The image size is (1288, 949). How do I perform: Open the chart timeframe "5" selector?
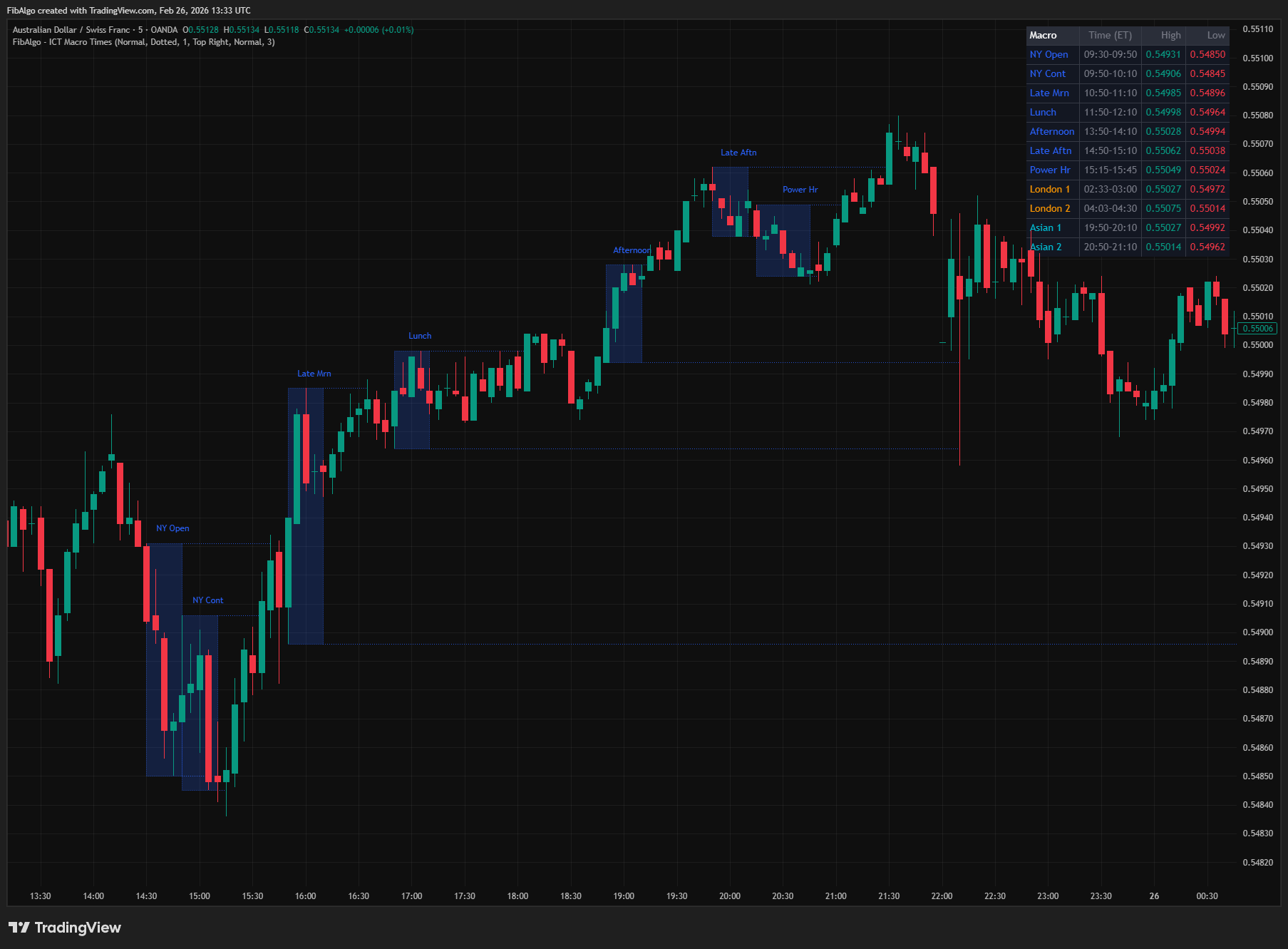(143, 30)
